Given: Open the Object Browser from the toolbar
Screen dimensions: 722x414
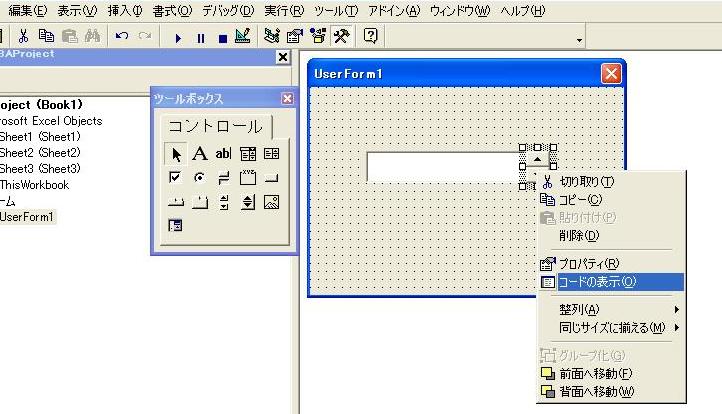Looking at the screenshot, I should (x=319, y=37).
